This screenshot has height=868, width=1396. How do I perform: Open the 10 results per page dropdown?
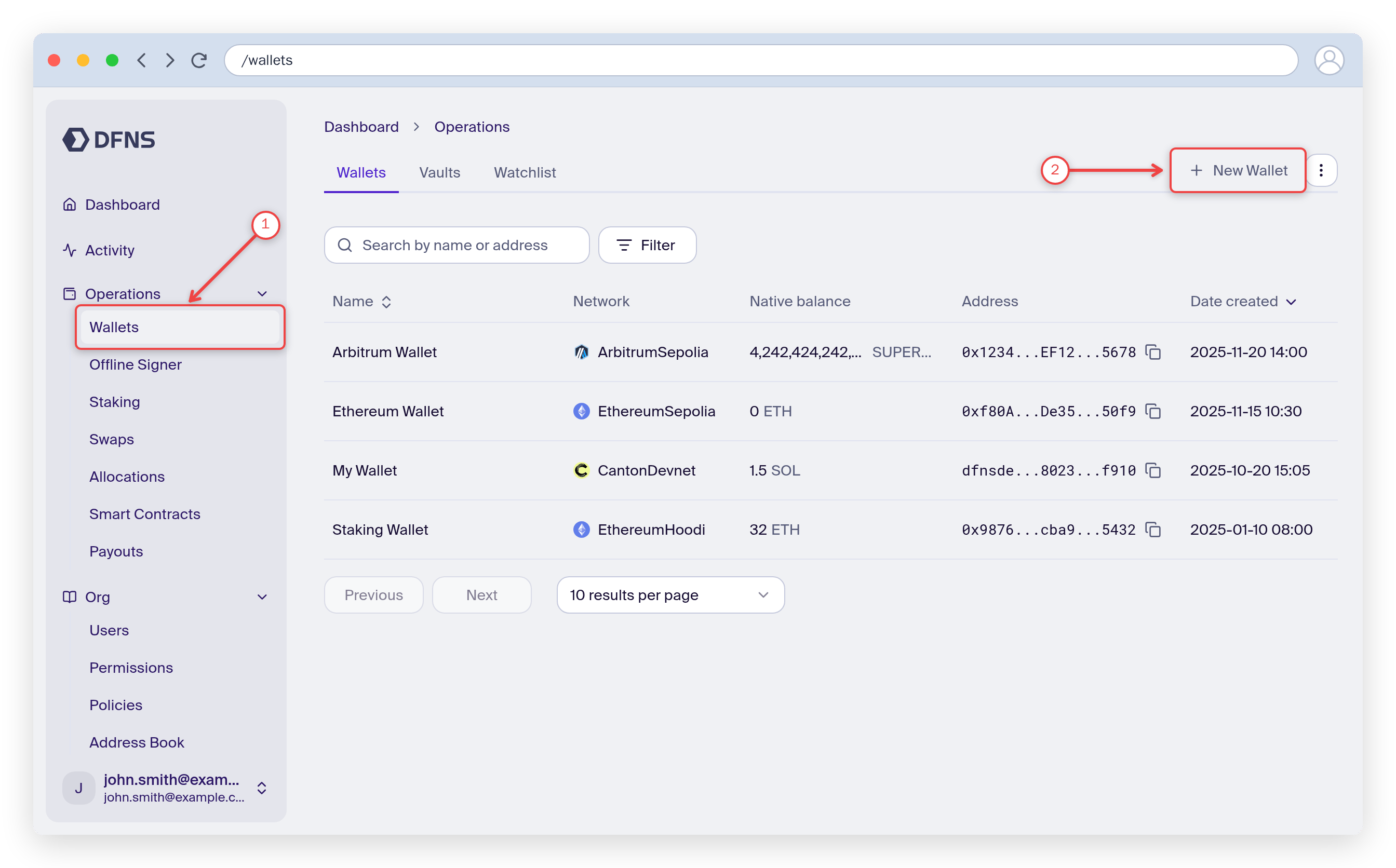tap(670, 595)
